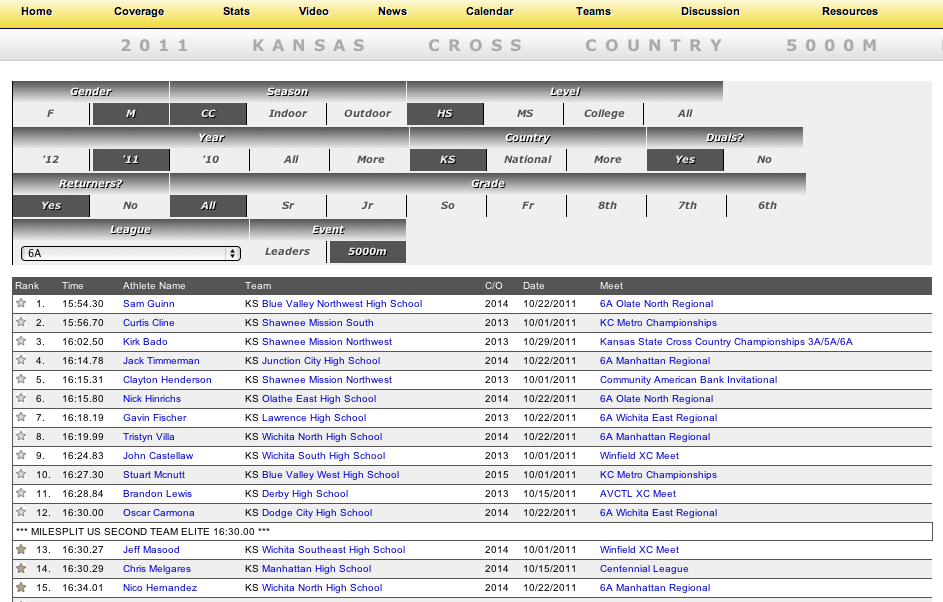Open the Teams menu

[x=593, y=11]
